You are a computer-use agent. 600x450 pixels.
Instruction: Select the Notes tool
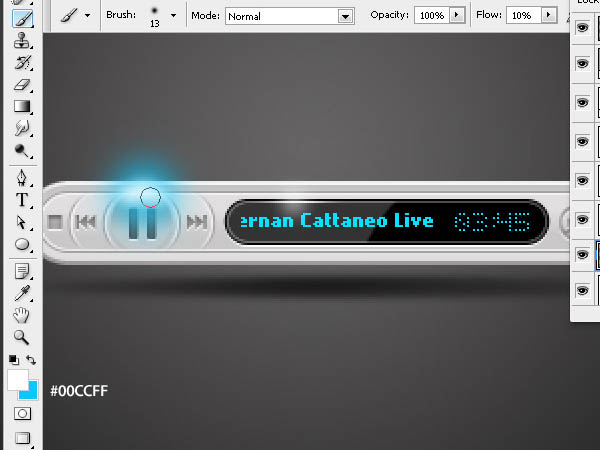pyautogui.click(x=22, y=271)
